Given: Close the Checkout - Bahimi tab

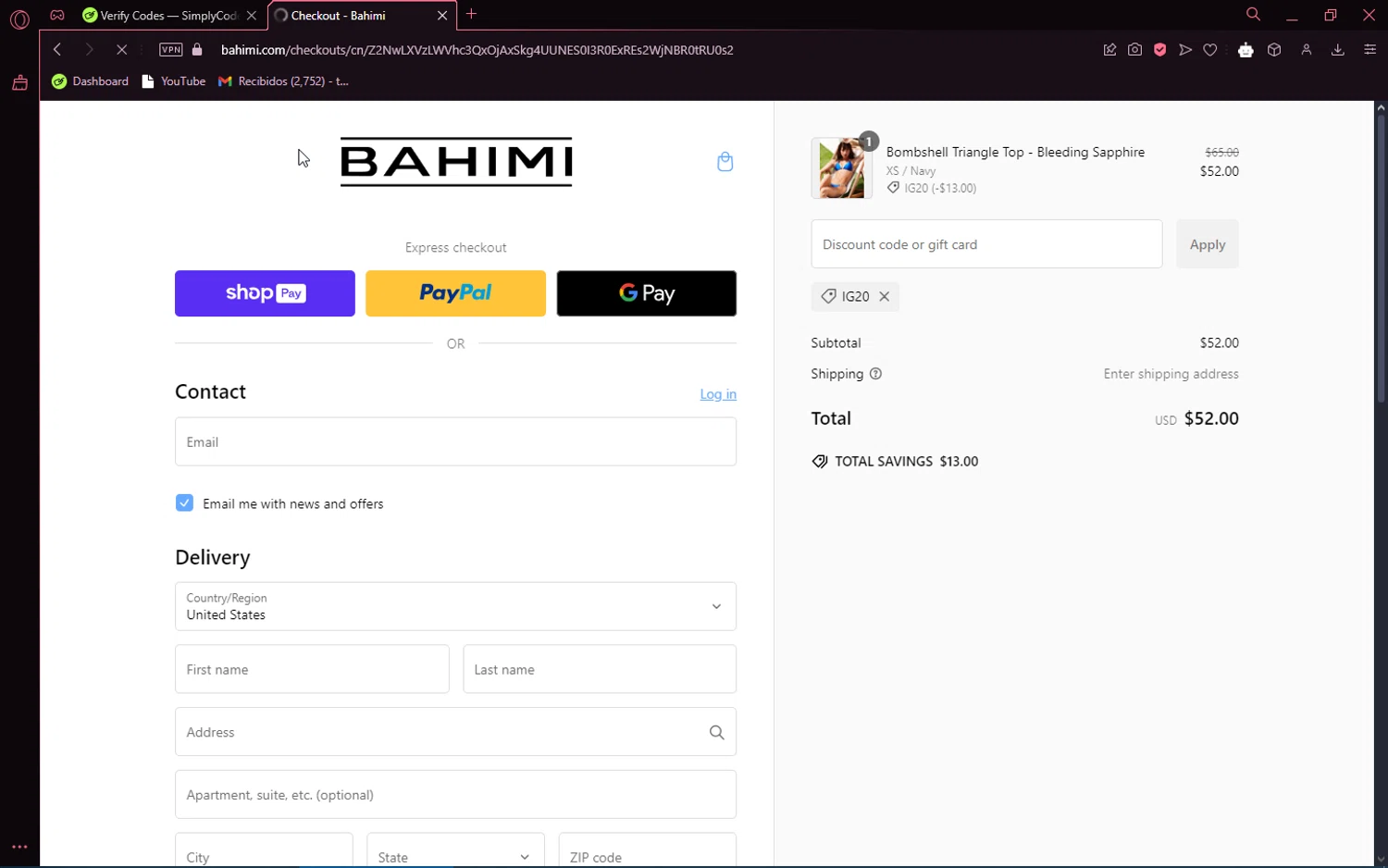Looking at the screenshot, I should (x=442, y=16).
